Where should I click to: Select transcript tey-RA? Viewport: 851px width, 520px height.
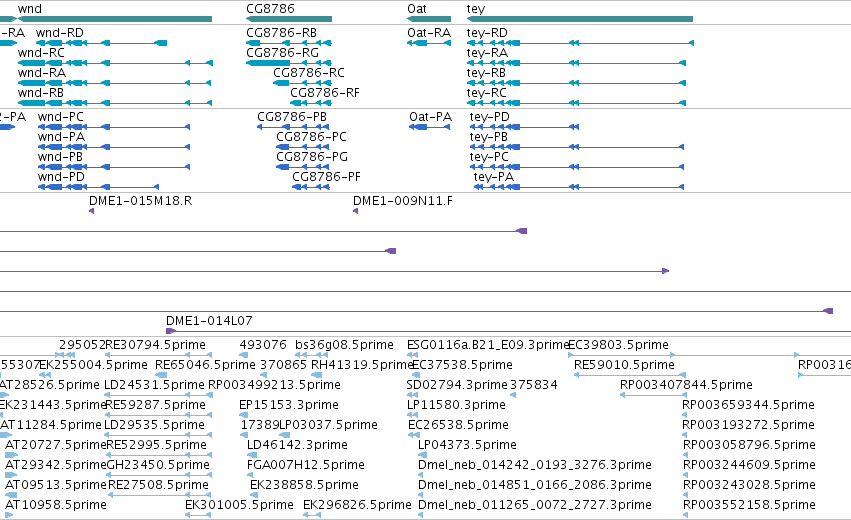coord(487,53)
